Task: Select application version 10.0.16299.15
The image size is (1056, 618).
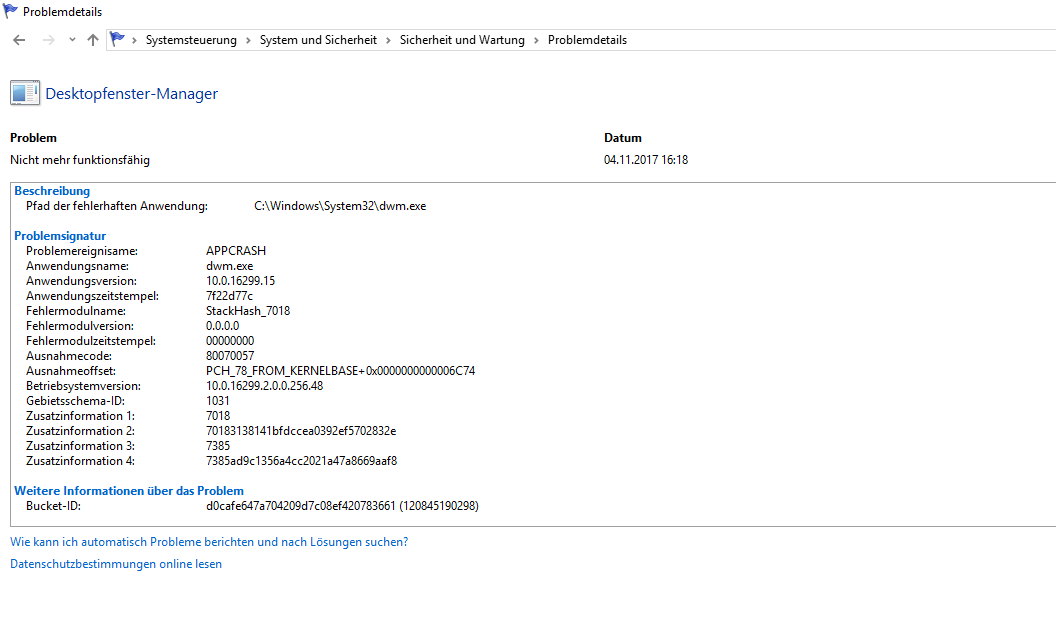Action: (240, 281)
